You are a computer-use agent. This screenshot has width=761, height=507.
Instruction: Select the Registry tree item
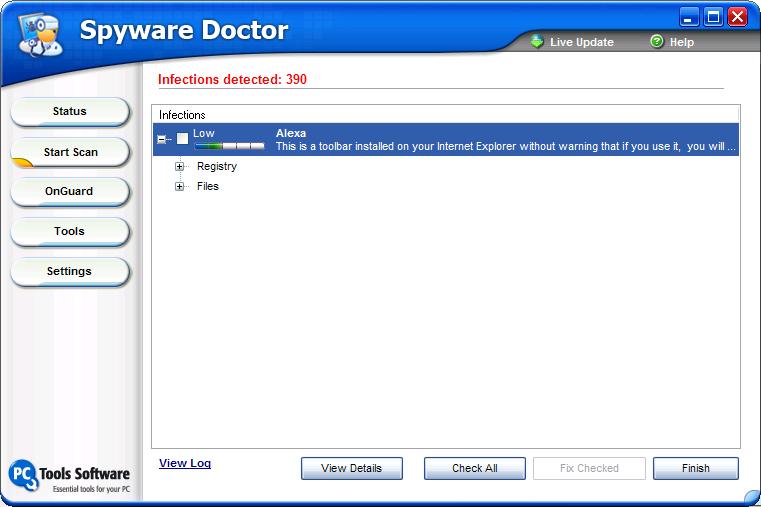(217, 166)
